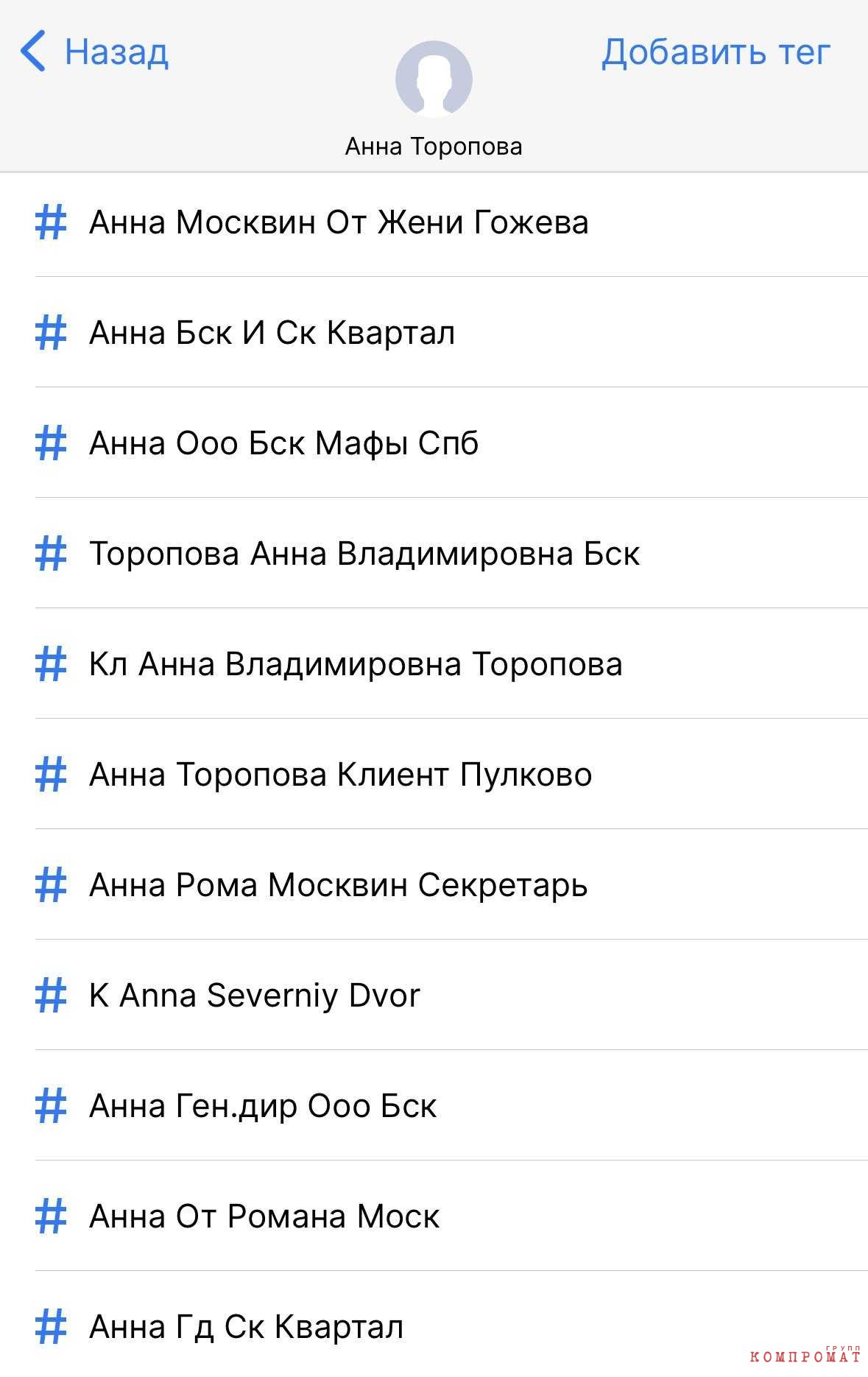
Task: Tap hash icon beside Анна Бск И Ск Квартал
Action: click(51, 332)
